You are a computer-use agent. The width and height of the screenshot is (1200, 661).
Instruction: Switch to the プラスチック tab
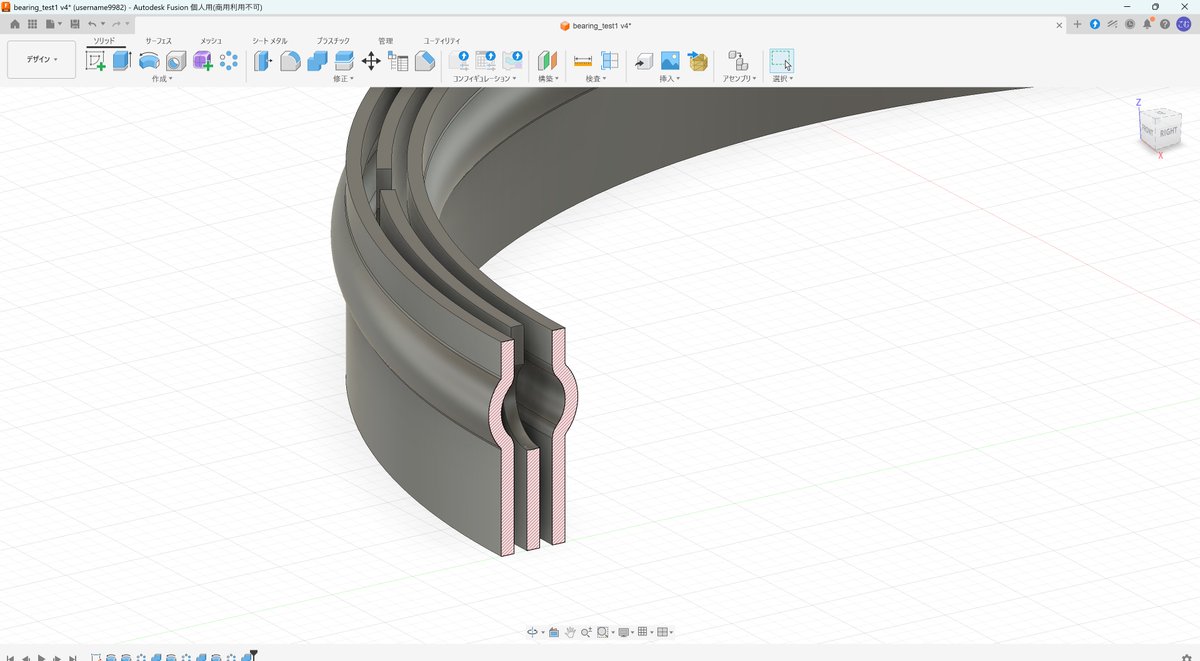pyautogui.click(x=333, y=41)
